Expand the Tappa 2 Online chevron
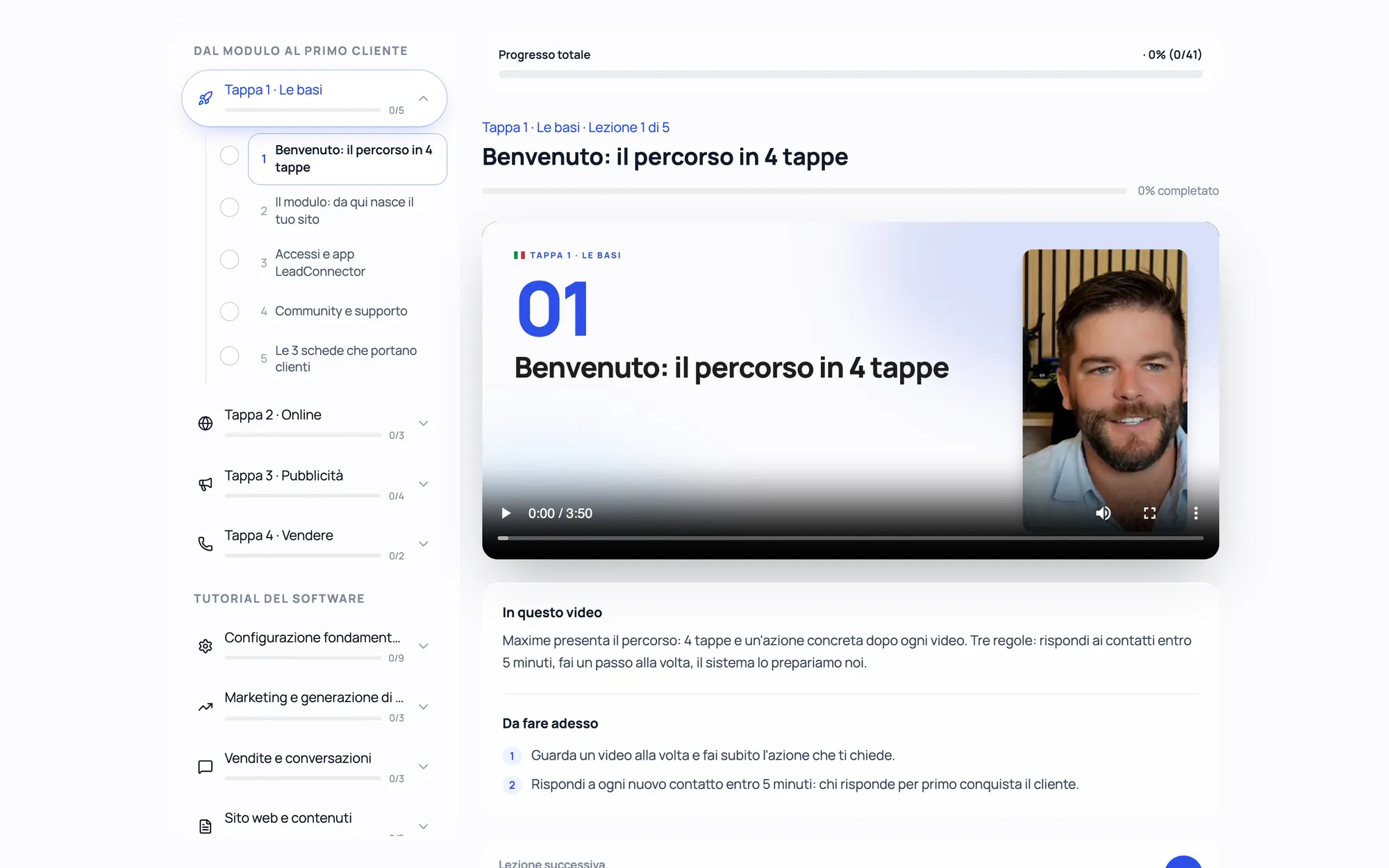Viewport: 1389px width, 868px height. coord(424,424)
